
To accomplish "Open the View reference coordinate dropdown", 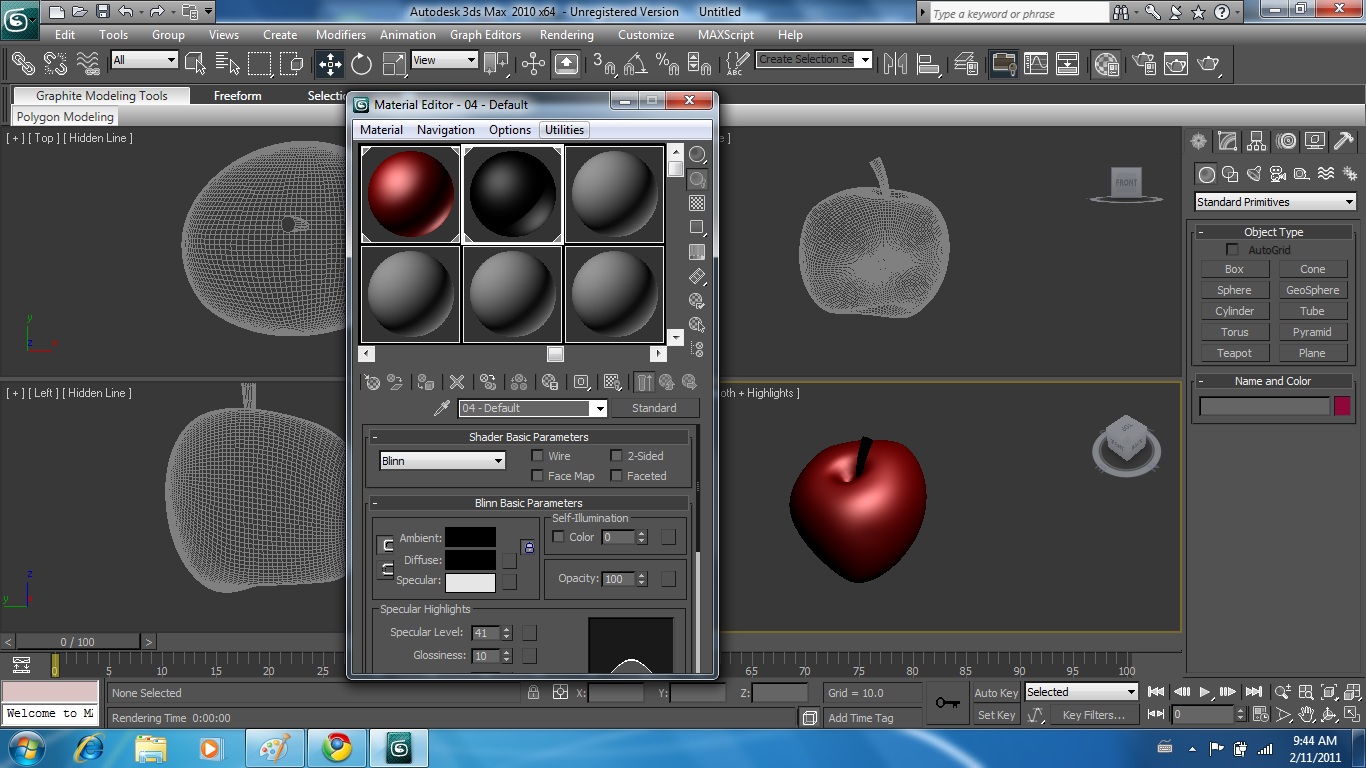I will click(x=444, y=60).
